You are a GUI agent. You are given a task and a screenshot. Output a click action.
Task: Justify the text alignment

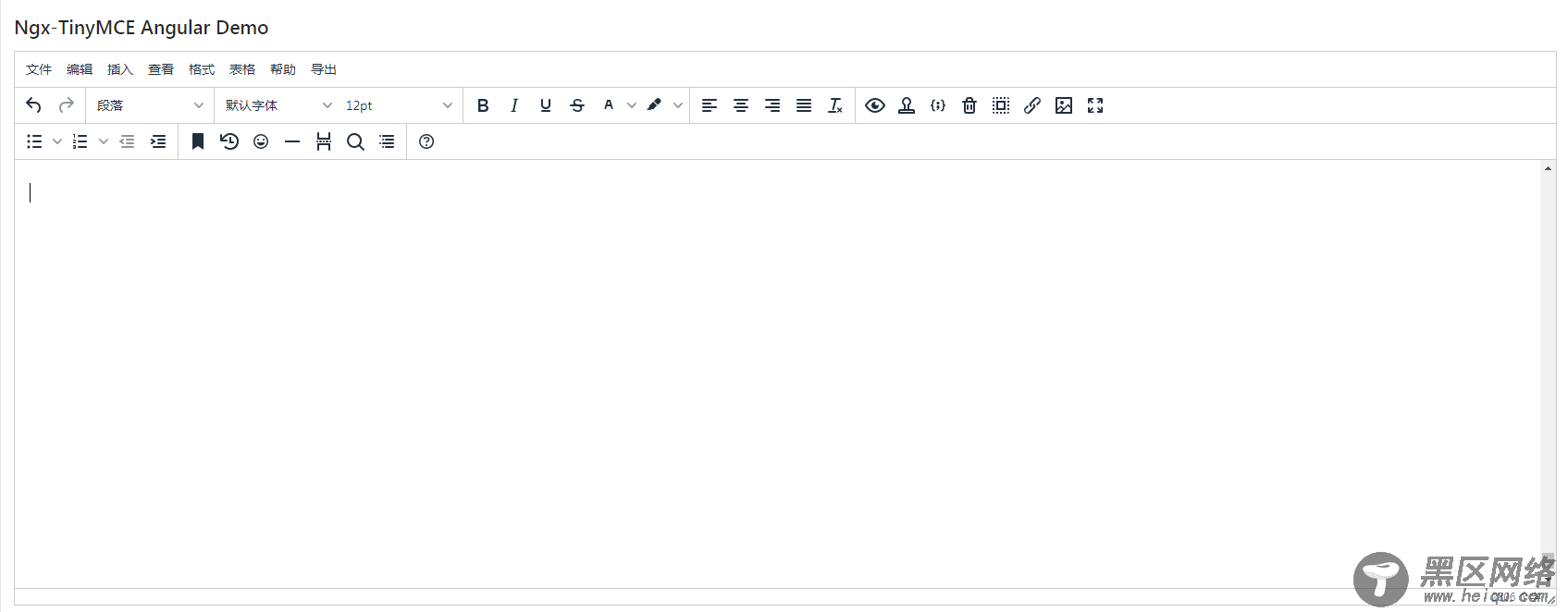click(x=804, y=105)
